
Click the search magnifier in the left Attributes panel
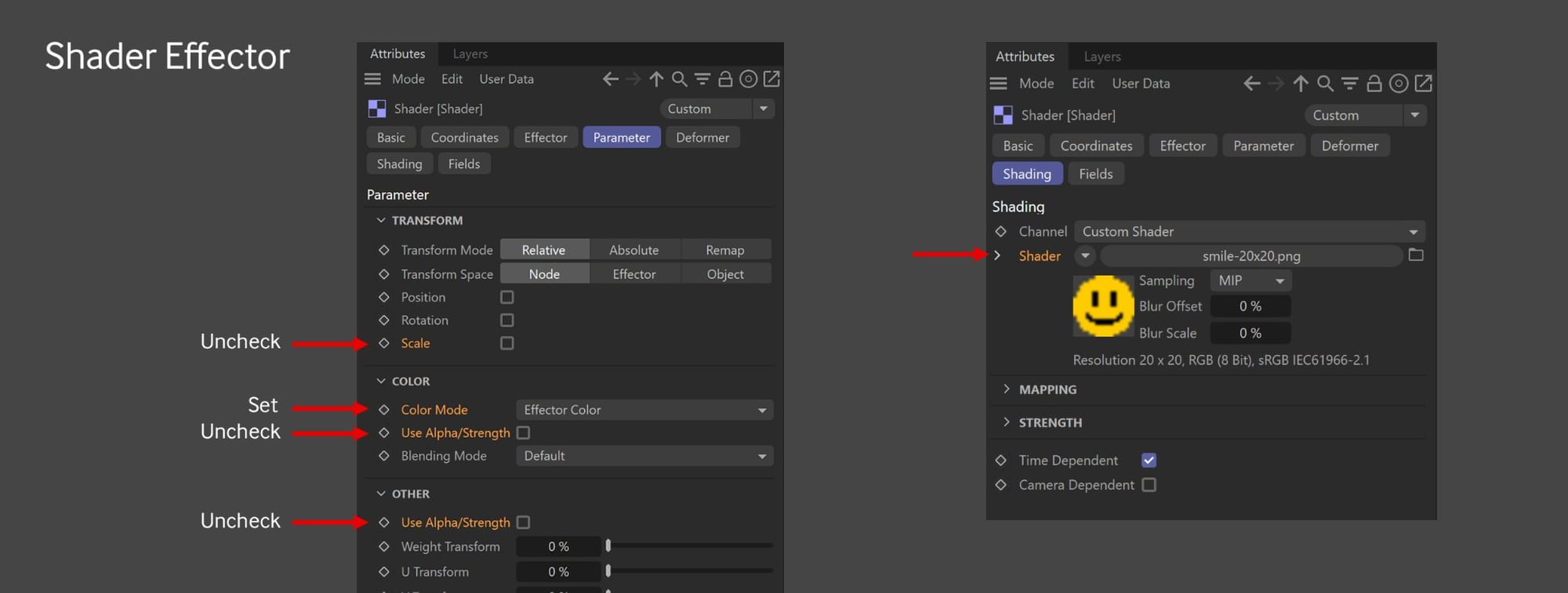pyautogui.click(x=680, y=79)
